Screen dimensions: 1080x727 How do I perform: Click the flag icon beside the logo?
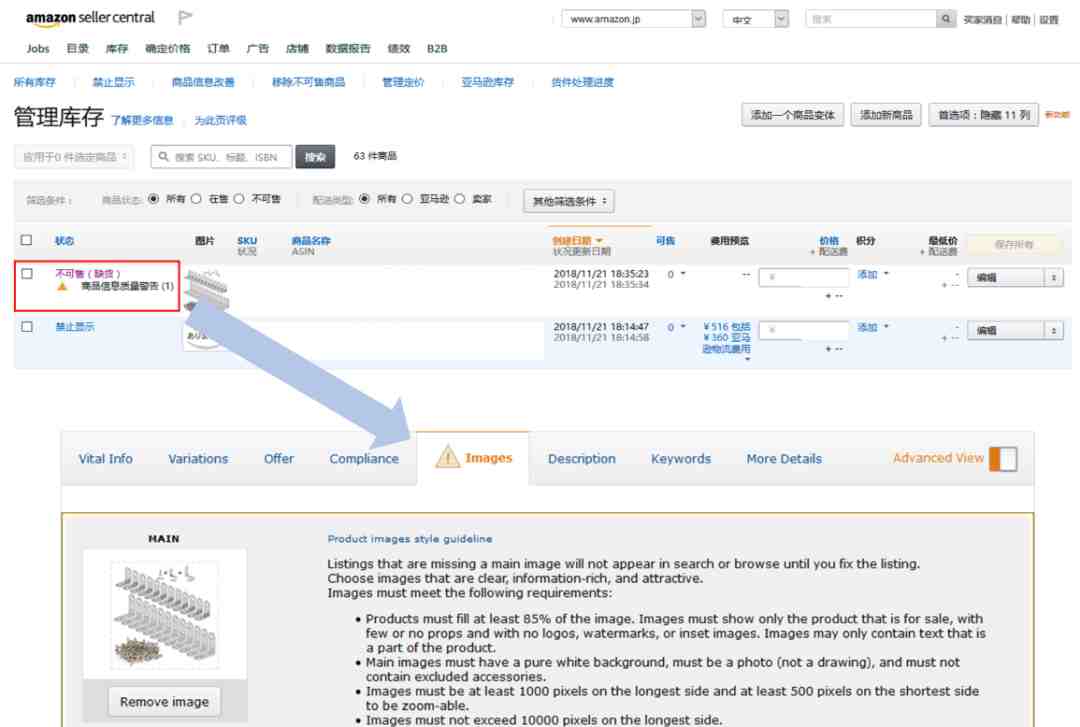click(x=185, y=18)
